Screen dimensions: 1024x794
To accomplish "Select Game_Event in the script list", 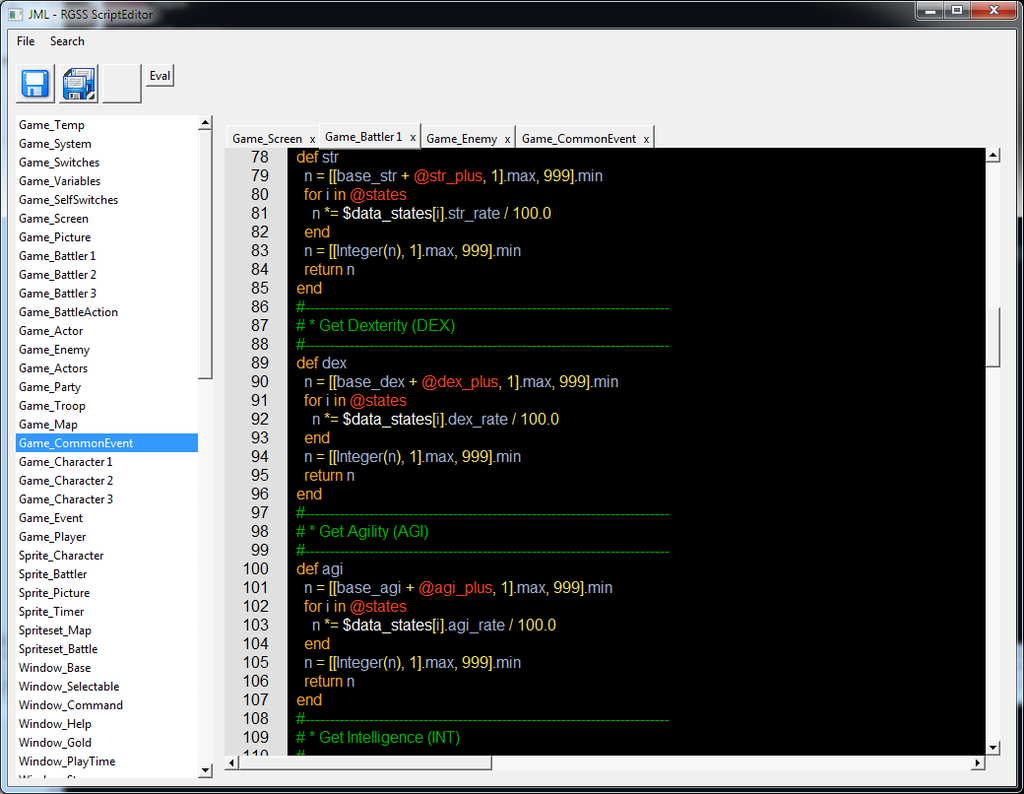I will point(106,518).
